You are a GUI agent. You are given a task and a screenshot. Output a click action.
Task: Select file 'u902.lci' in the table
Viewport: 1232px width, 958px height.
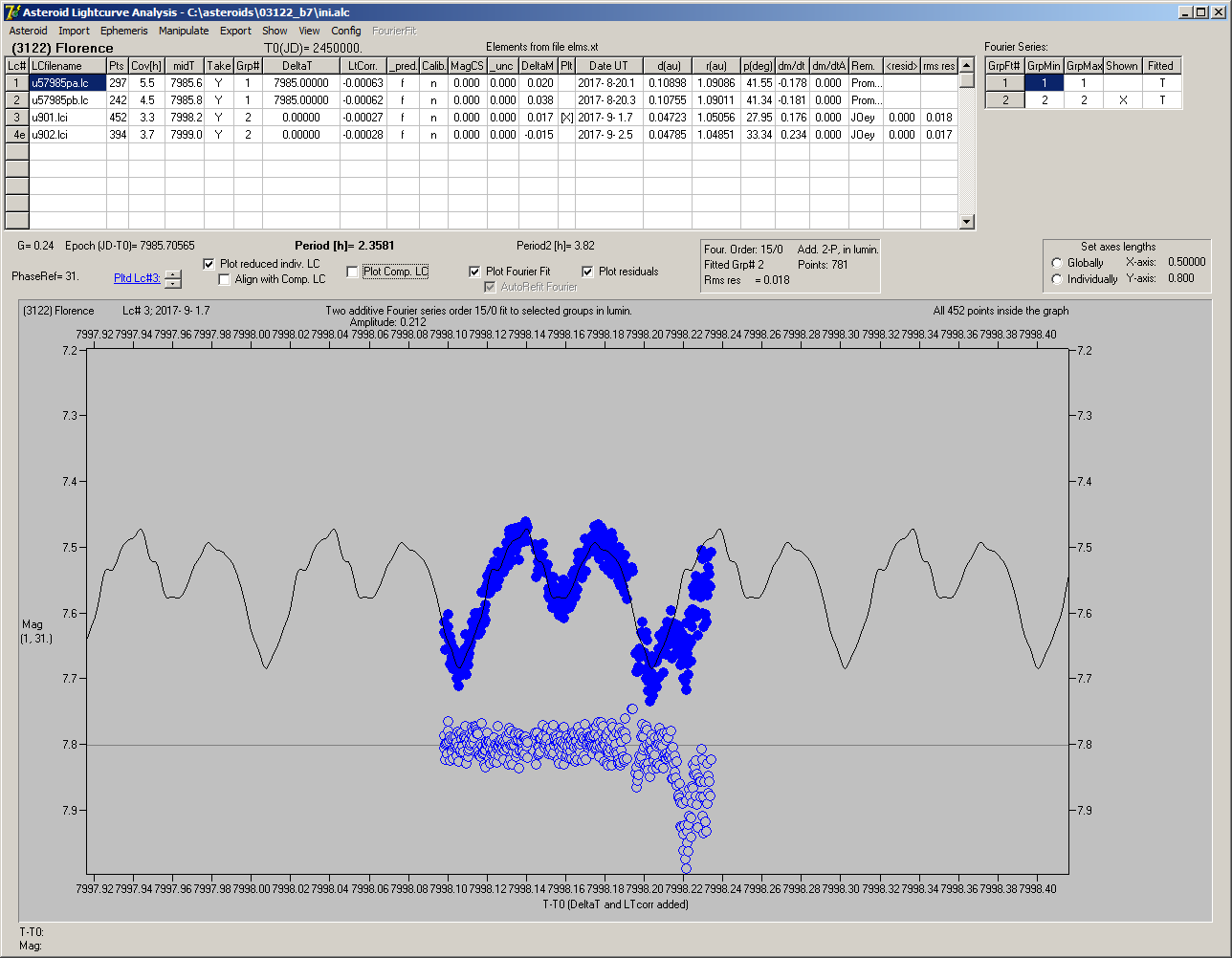pyautogui.click(x=67, y=135)
